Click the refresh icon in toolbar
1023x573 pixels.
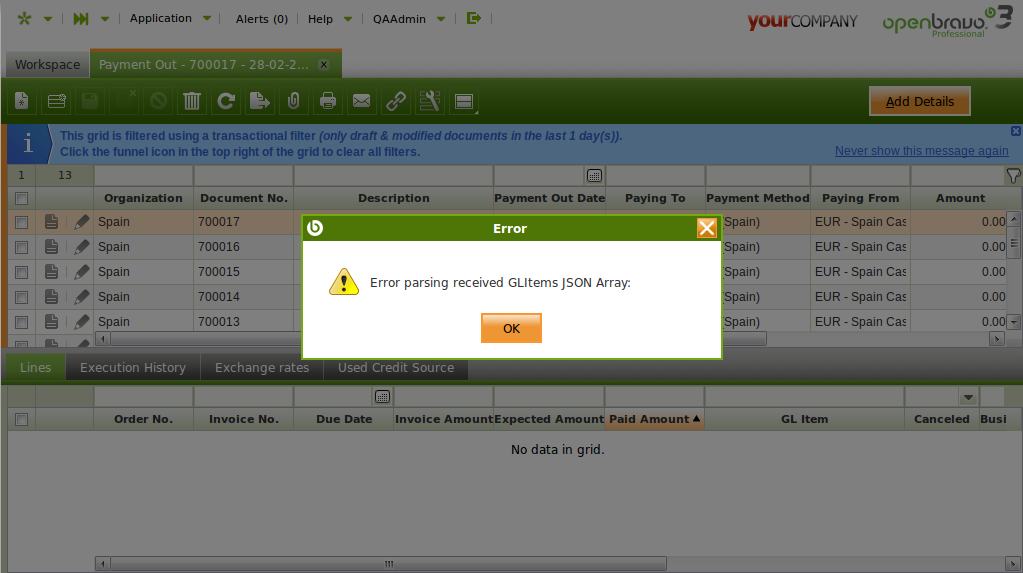226,101
